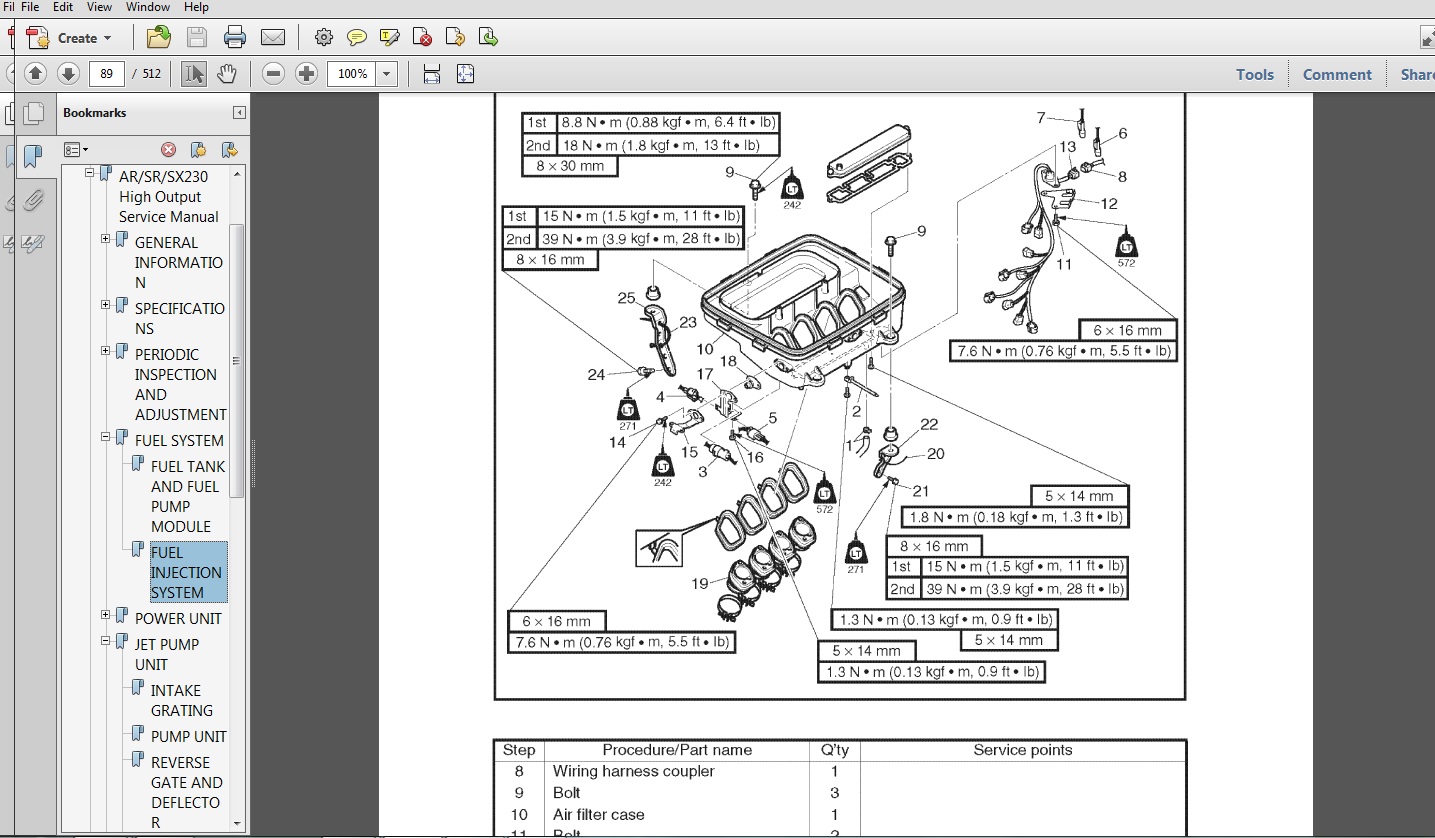Click the Open file folder icon
The height and width of the screenshot is (838, 1435).
pos(158,38)
